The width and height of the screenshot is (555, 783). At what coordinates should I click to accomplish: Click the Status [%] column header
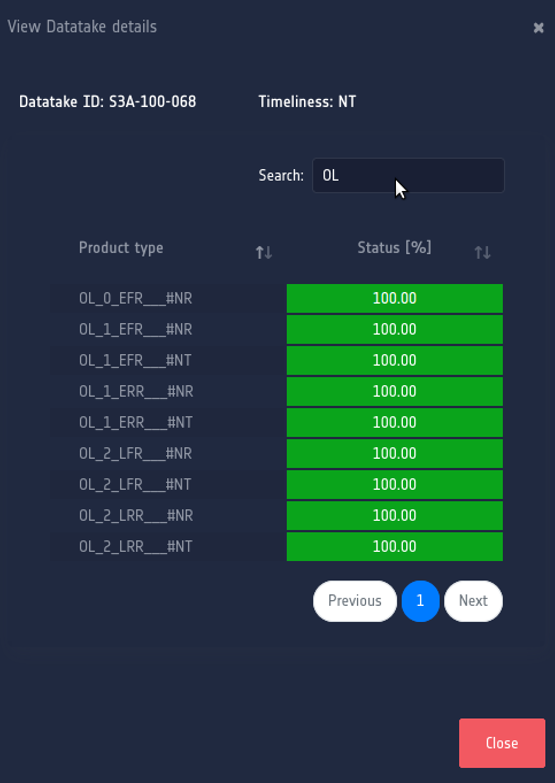tap(394, 248)
